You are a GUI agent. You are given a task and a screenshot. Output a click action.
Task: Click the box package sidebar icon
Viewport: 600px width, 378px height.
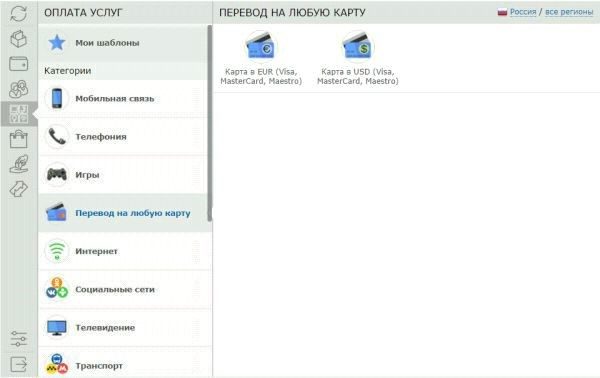coord(18,39)
